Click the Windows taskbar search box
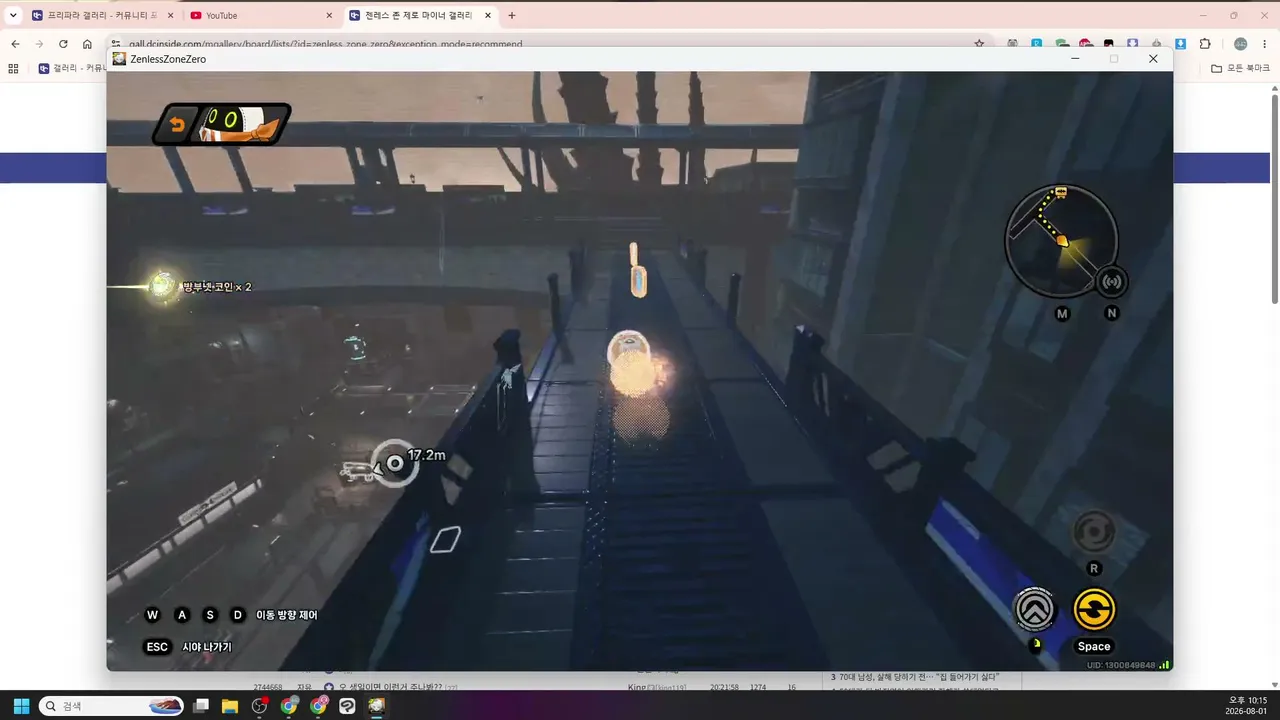This screenshot has height=720, width=1280. pos(111,706)
